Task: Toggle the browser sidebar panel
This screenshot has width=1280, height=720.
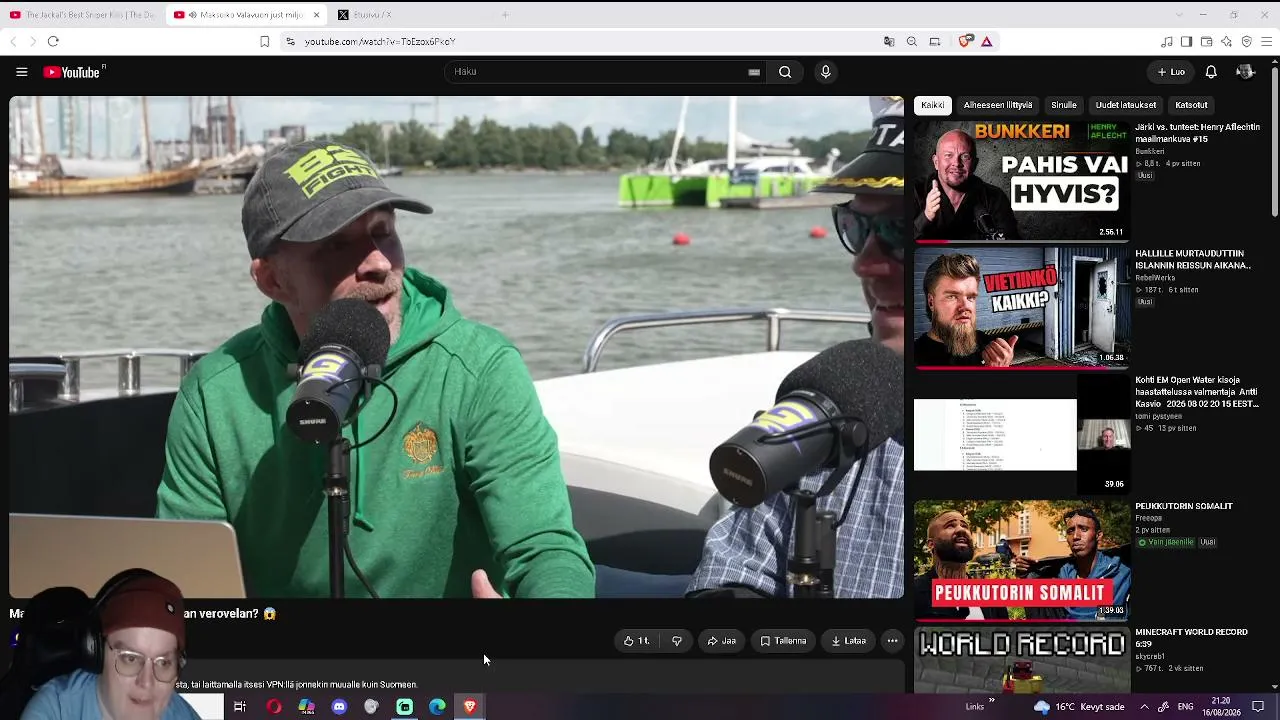Action: click(1186, 41)
